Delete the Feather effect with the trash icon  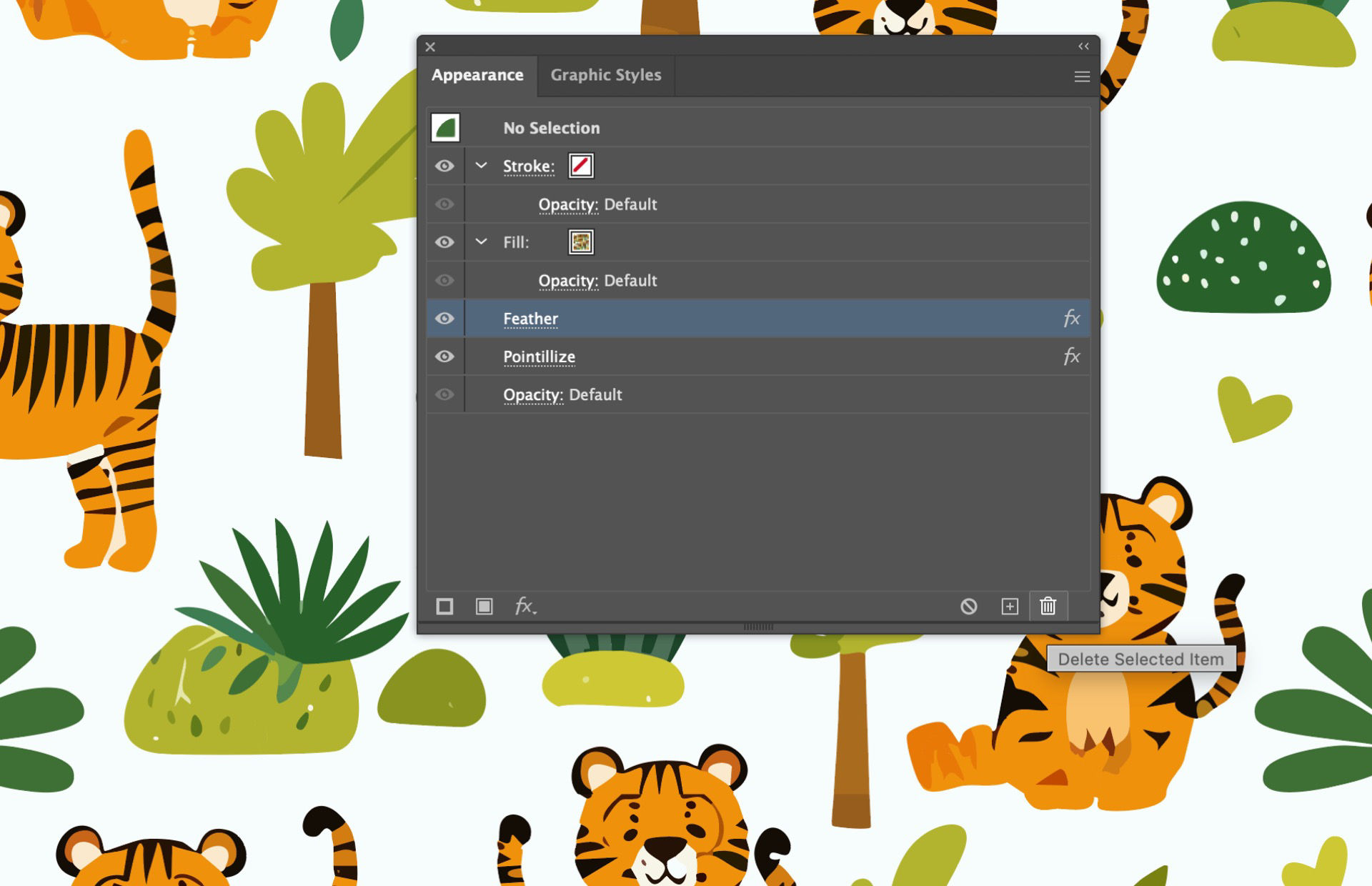click(1048, 606)
